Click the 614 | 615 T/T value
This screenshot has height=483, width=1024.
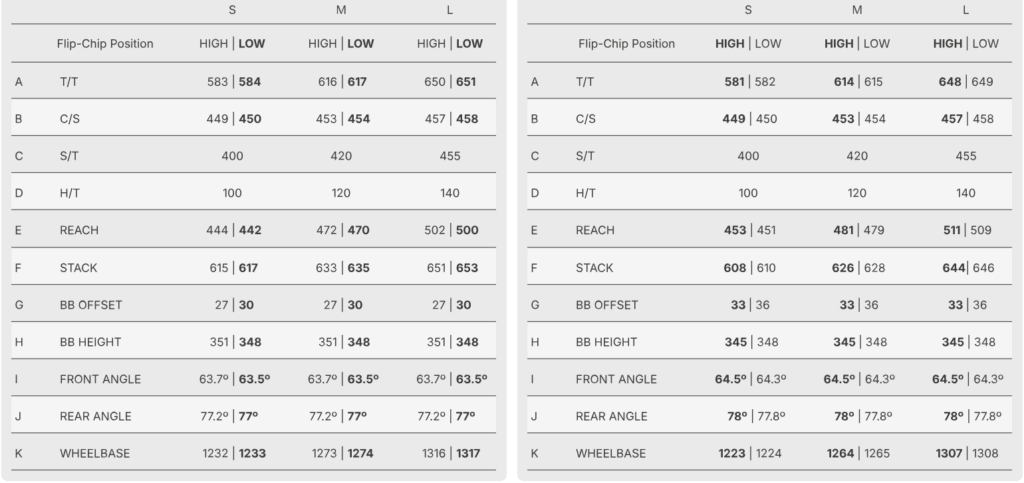click(x=857, y=82)
